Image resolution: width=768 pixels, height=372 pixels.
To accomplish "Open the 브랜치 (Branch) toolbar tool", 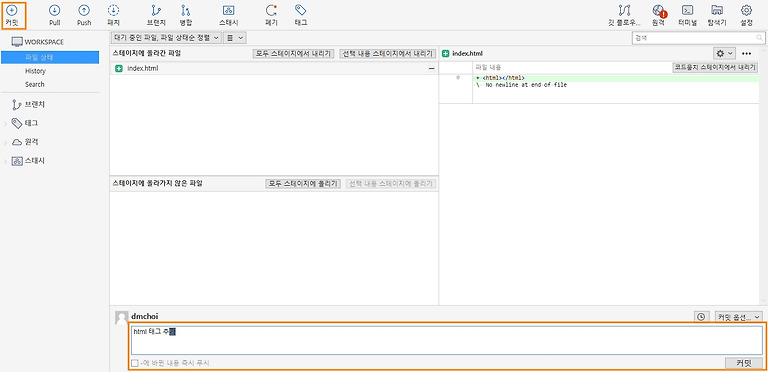I will tap(156, 15).
